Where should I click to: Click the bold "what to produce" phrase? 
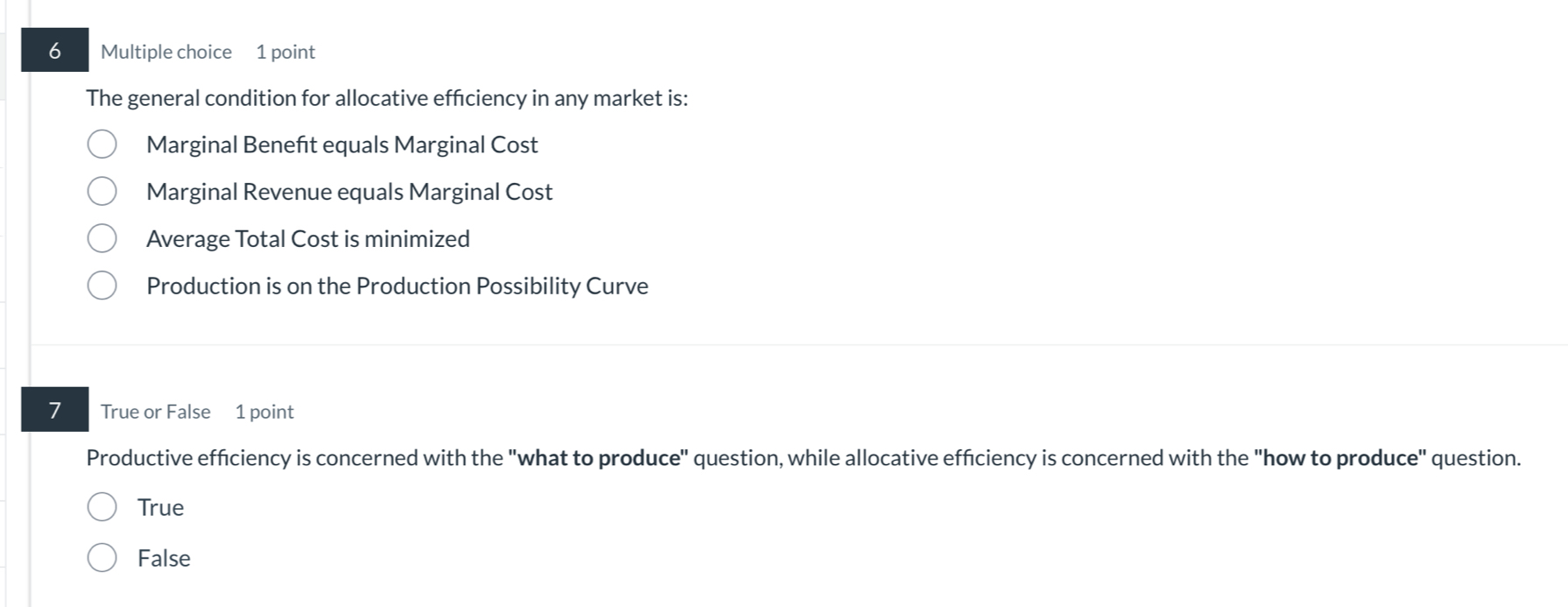point(598,458)
